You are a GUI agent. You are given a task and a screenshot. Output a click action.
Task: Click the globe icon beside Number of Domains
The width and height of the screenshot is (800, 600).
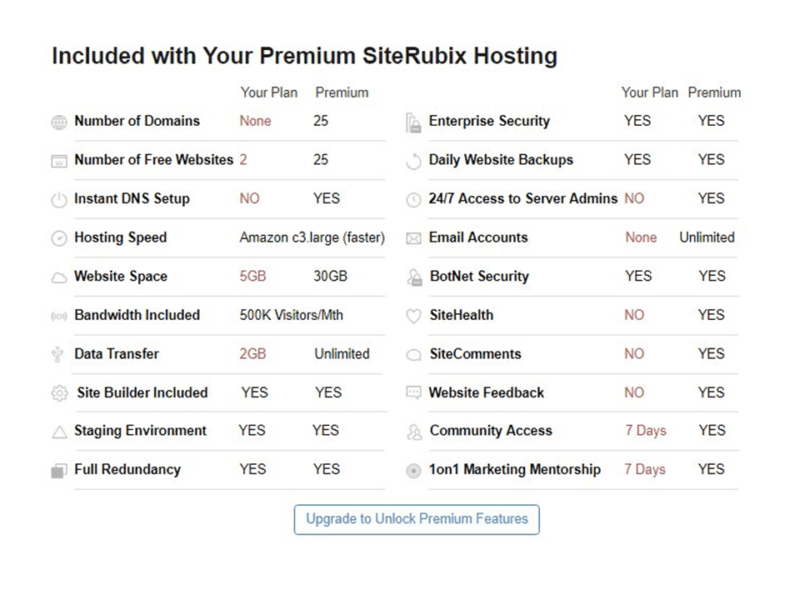click(59, 122)
